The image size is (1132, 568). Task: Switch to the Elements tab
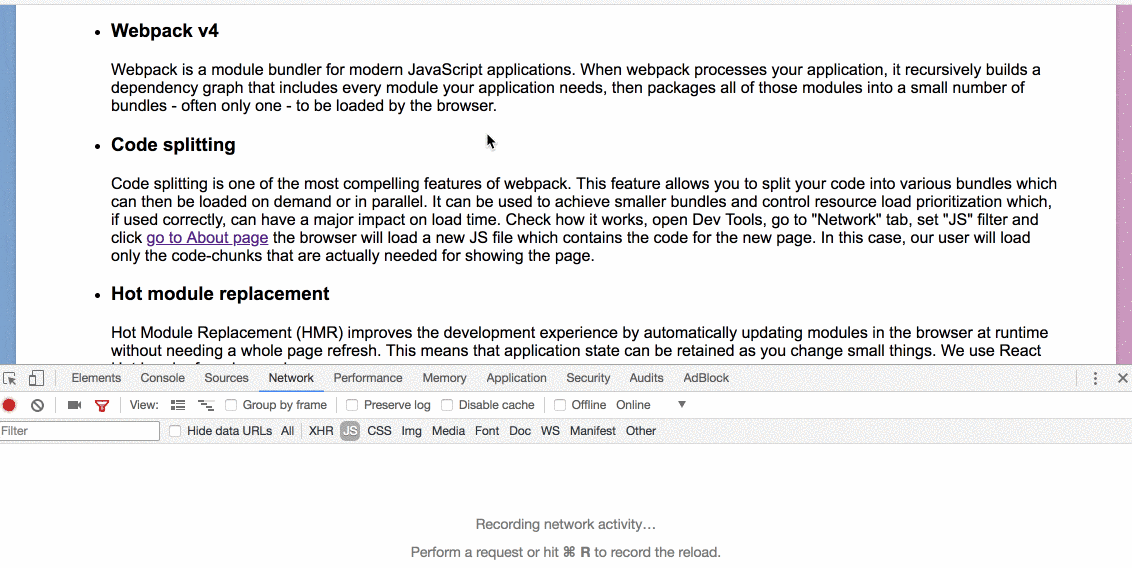point(96,378)
